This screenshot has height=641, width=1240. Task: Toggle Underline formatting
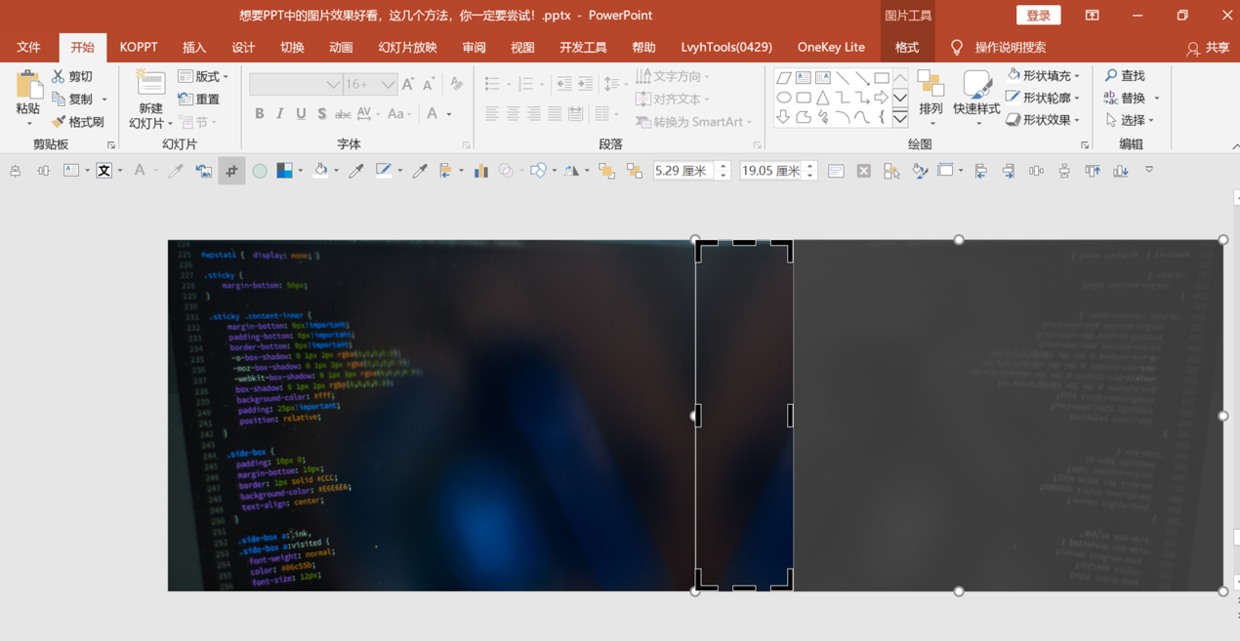click(301, 114)
